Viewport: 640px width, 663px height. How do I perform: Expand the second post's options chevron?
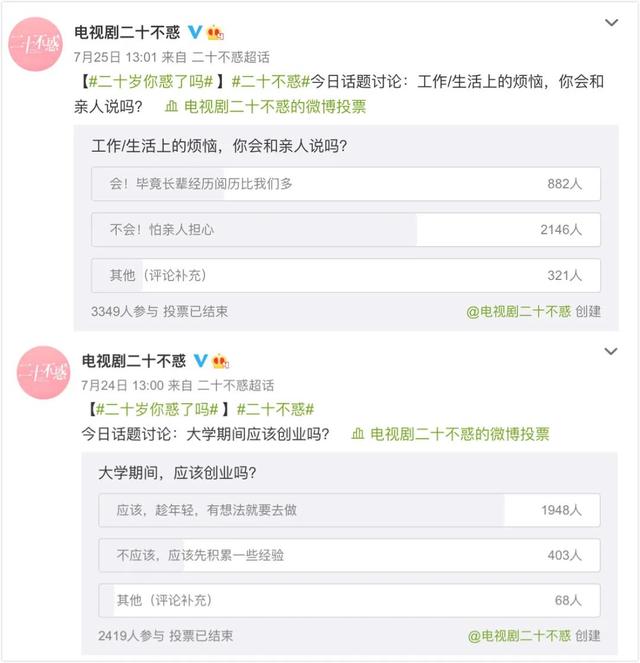coord(611,351)
